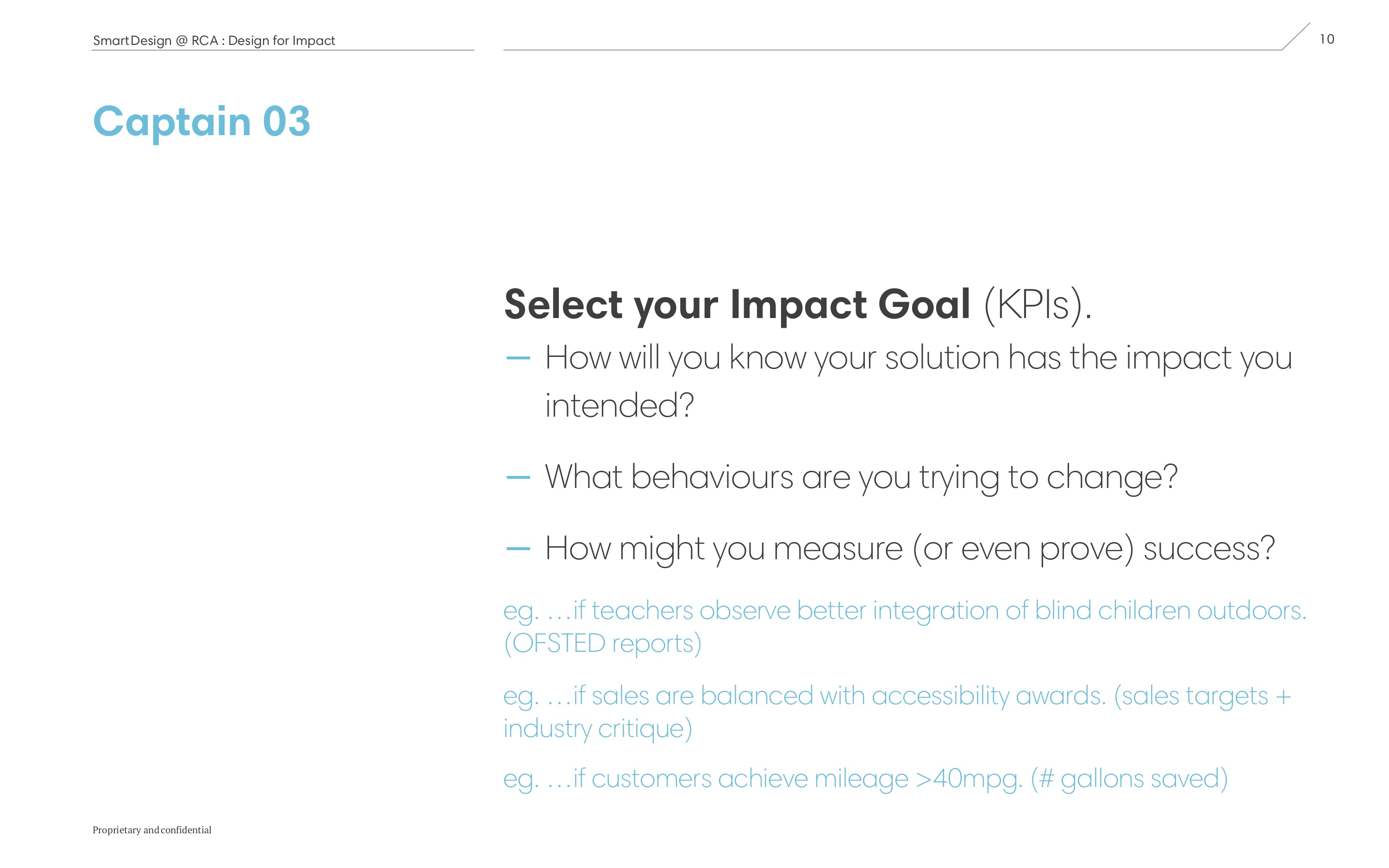
Task: Click the "industry critique)" text
Action: click(597, 729)
